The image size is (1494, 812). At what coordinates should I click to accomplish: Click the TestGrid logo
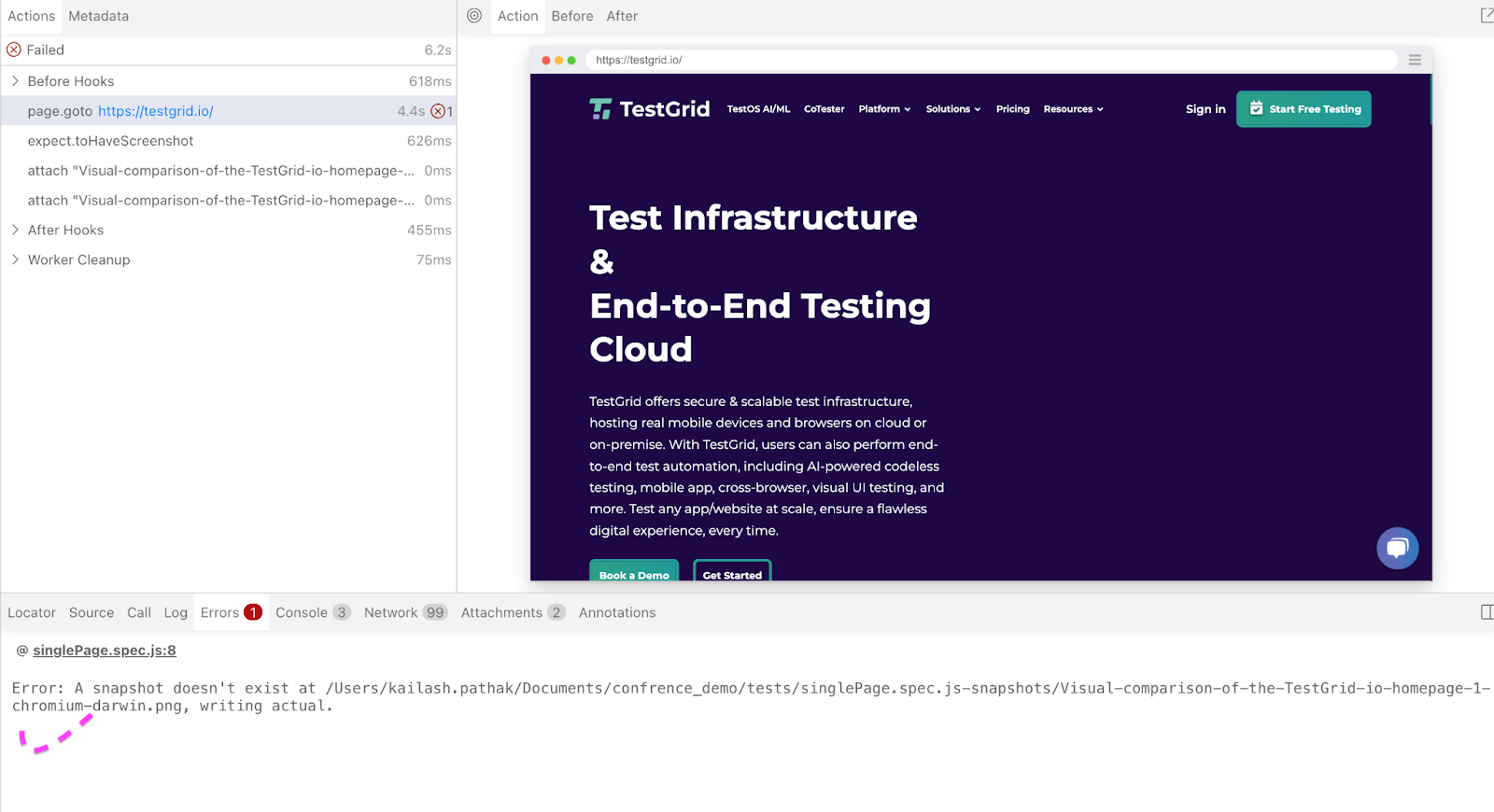[x=650, y=109]
